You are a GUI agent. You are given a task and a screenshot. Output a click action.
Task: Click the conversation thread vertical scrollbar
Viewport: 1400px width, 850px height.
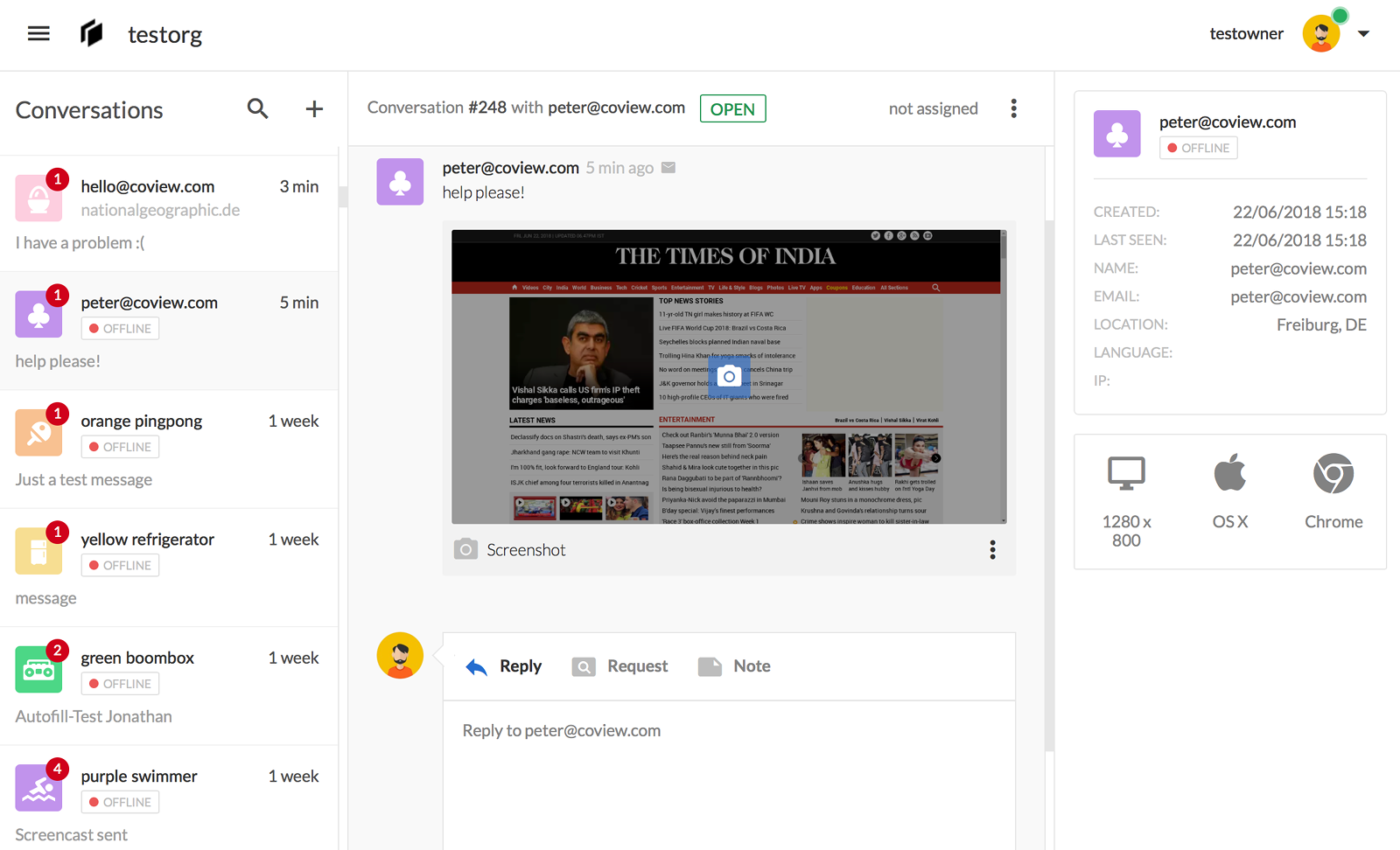coord(1049,485)
